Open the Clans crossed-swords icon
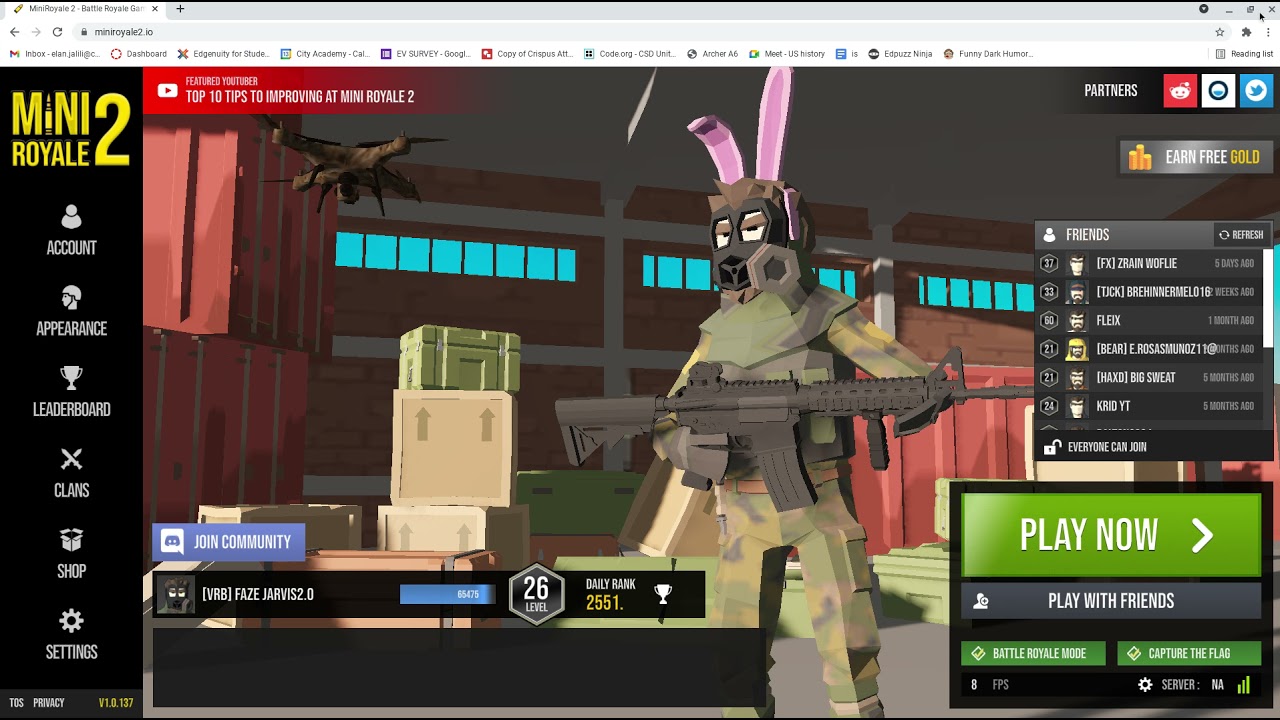 (71, 459)
